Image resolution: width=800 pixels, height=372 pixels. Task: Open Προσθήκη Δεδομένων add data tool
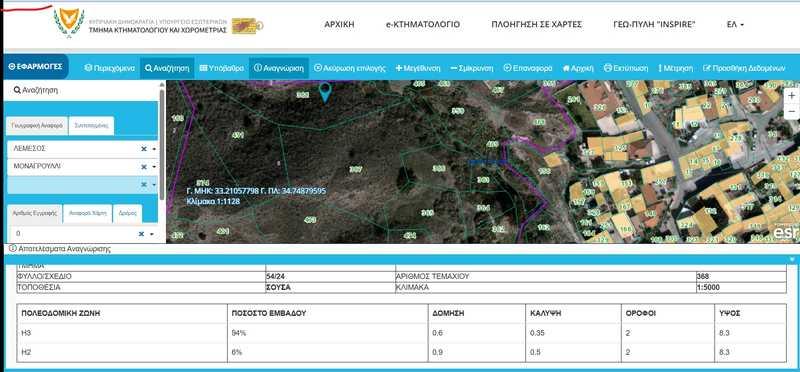(x=743, y=68)
